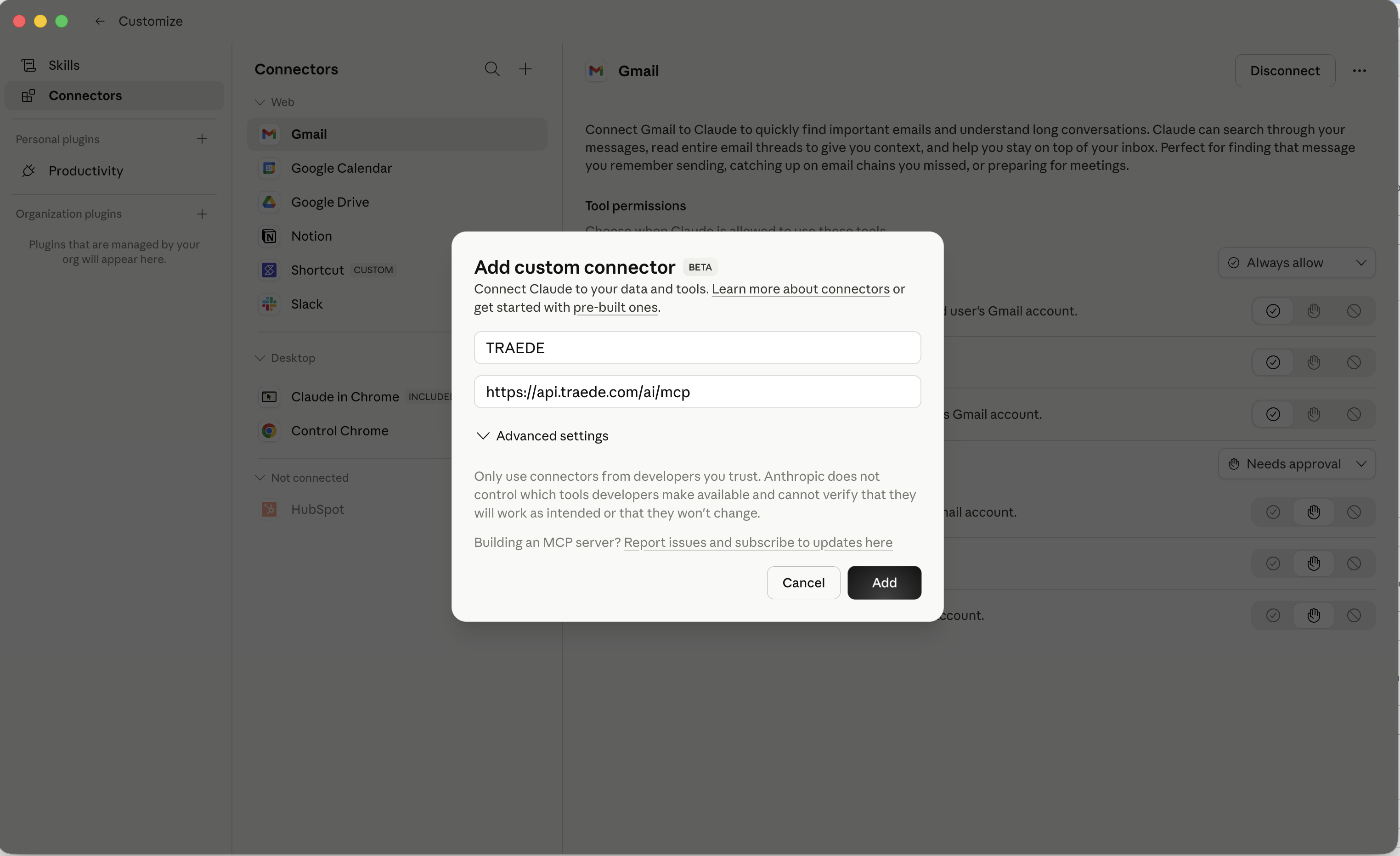Viewport: 1400px width, 856px height.
Task: Add a personal plugin with plus icon
Action: coord(202,139)
